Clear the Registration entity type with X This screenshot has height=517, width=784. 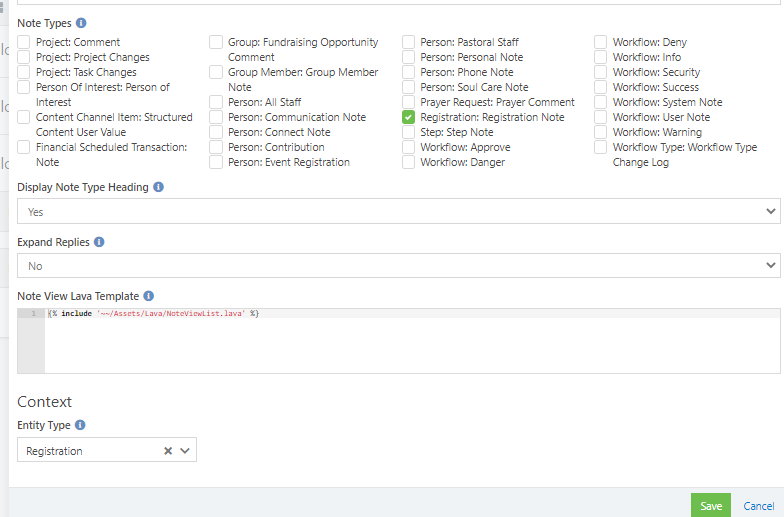[x=168, y=451]
